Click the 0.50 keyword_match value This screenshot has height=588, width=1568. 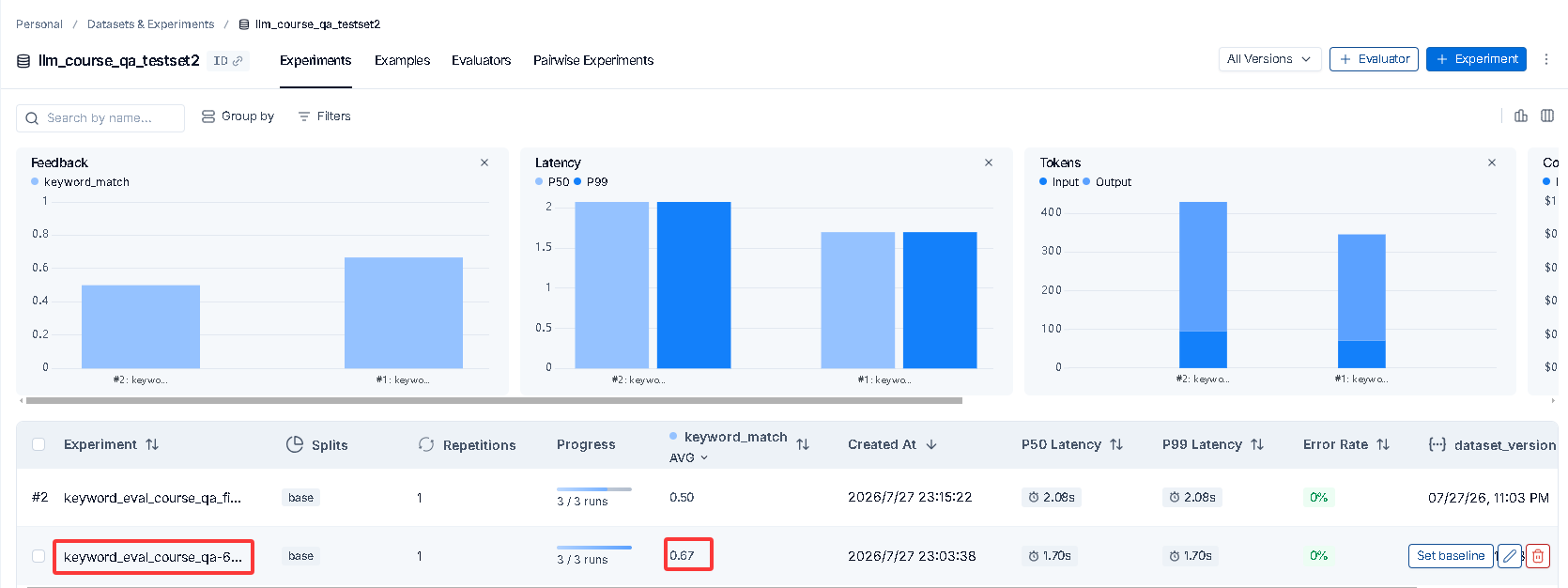point(682,498)
